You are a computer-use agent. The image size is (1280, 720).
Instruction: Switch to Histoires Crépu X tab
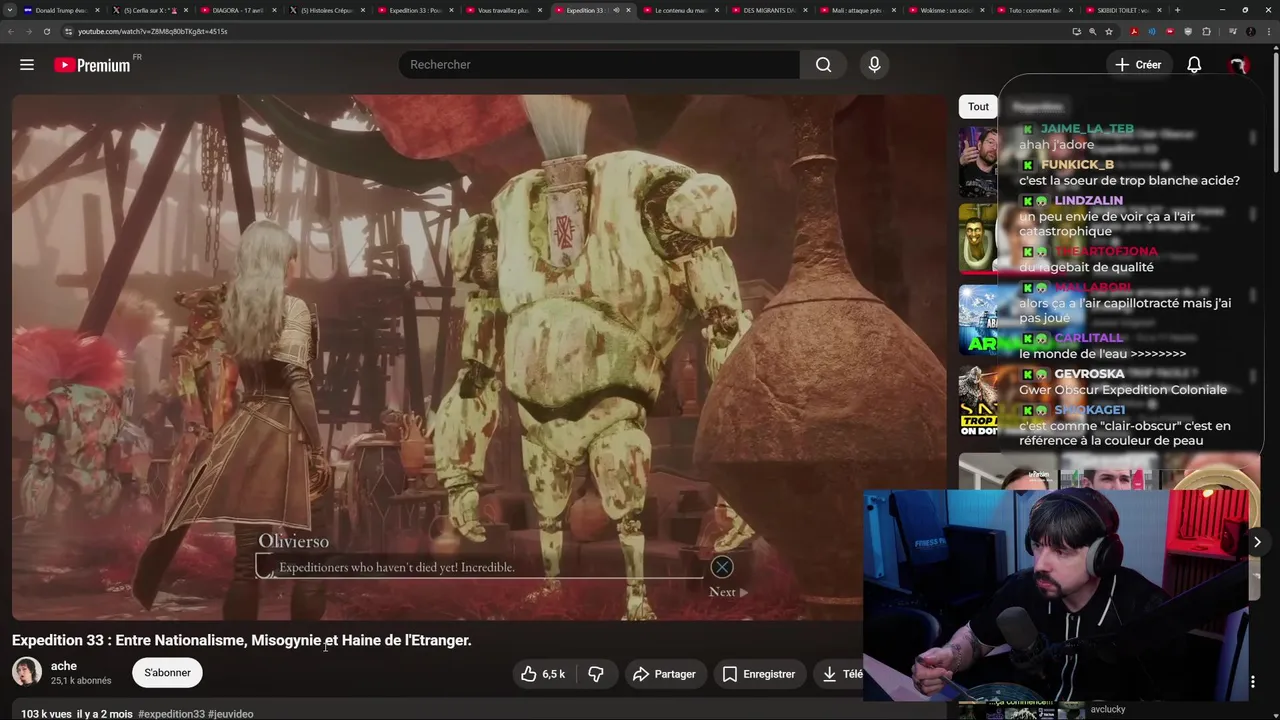tap(325, 10)
